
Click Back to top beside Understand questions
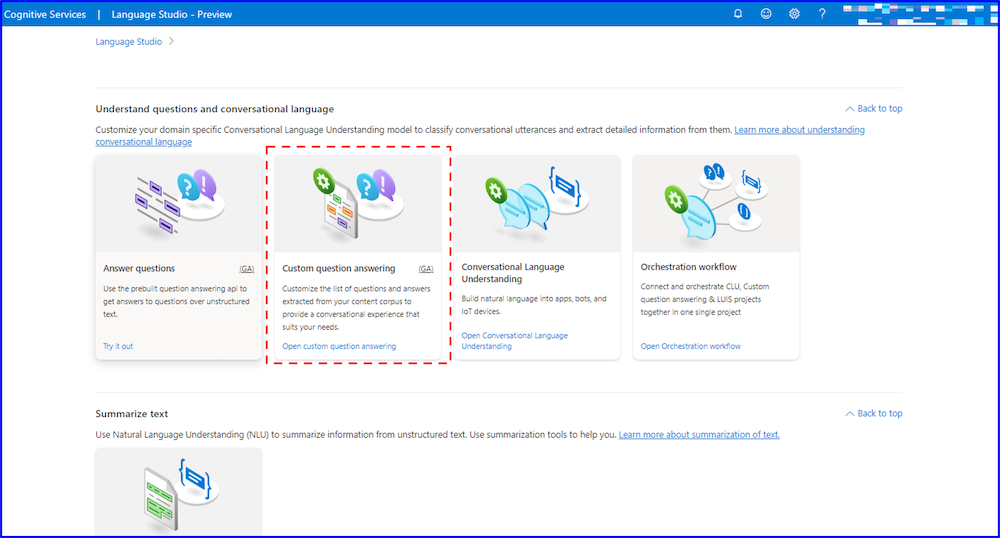(x=874, y=108)
